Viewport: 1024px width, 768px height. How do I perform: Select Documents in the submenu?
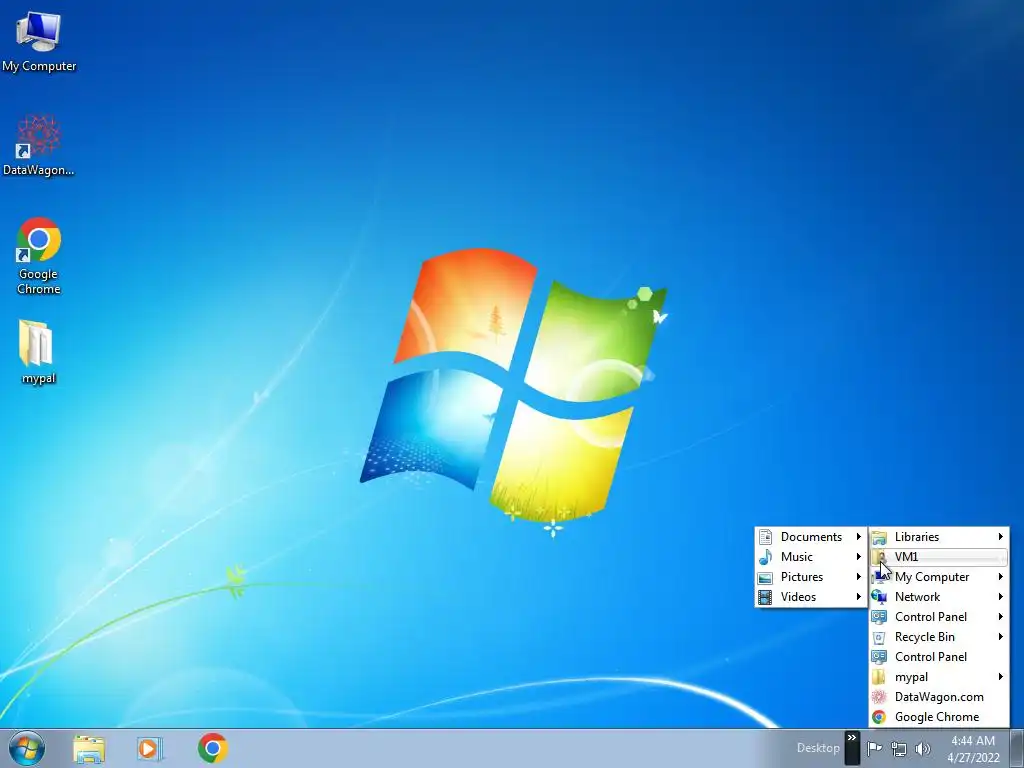810,537
